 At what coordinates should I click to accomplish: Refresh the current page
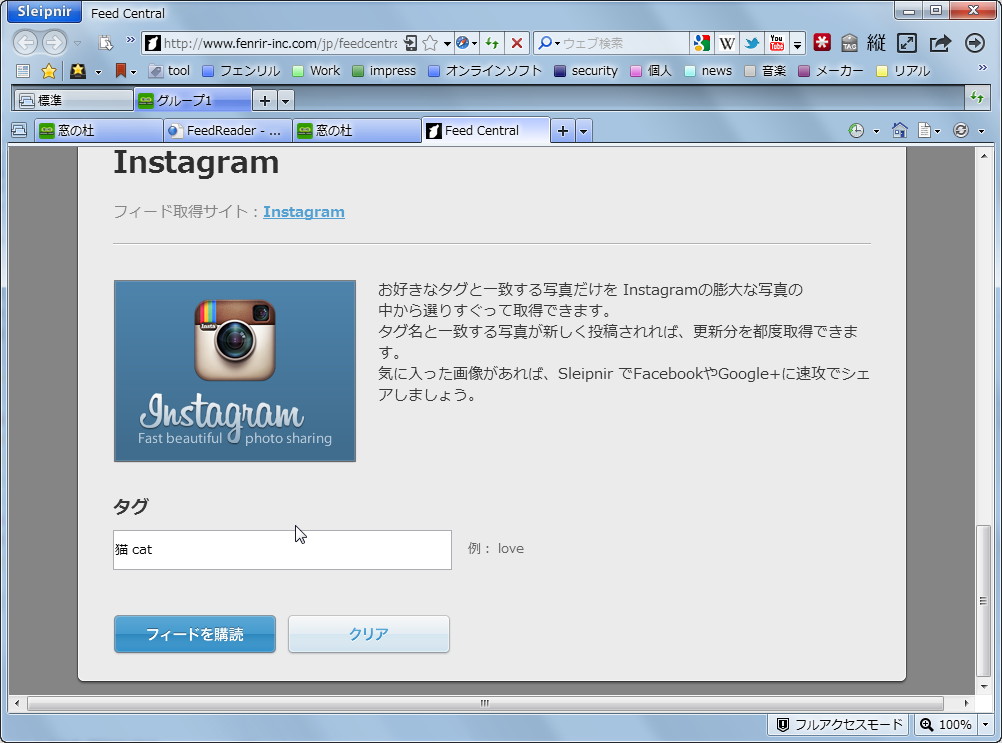pos(492,42)
